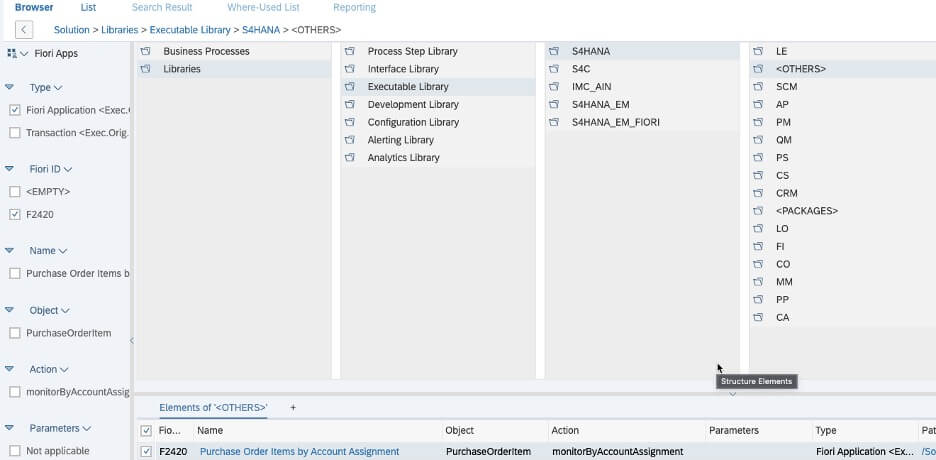Image resolution: width=936 pixels, height=460 pixels.
Task: Add a new elements tab with plus icon
Action: coord(293,407)
